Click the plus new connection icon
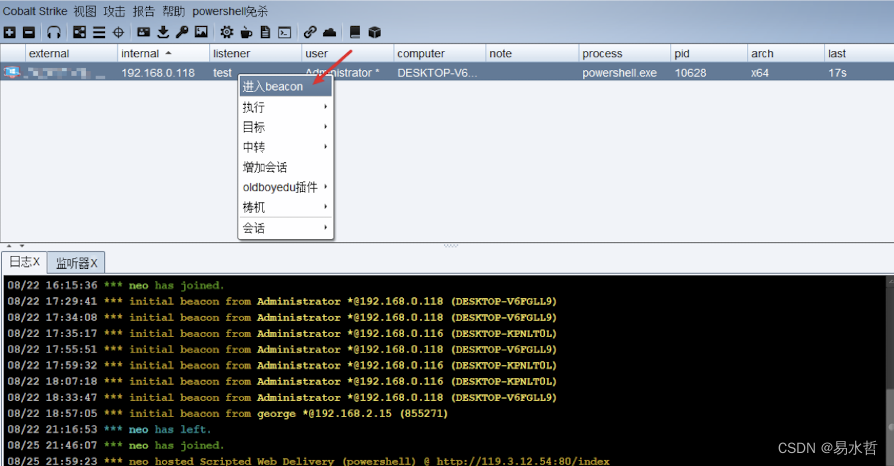The width and height of the screenshot is (894, 466). 10,33
